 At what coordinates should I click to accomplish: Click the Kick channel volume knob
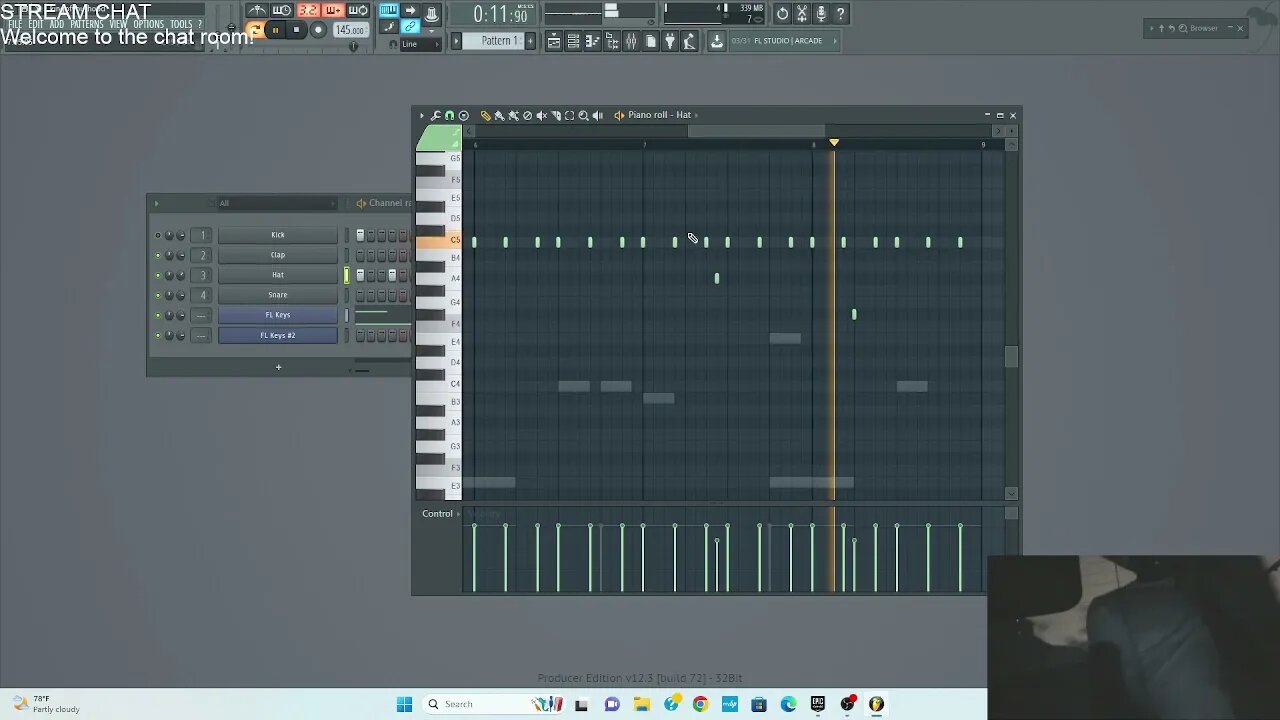181,235
